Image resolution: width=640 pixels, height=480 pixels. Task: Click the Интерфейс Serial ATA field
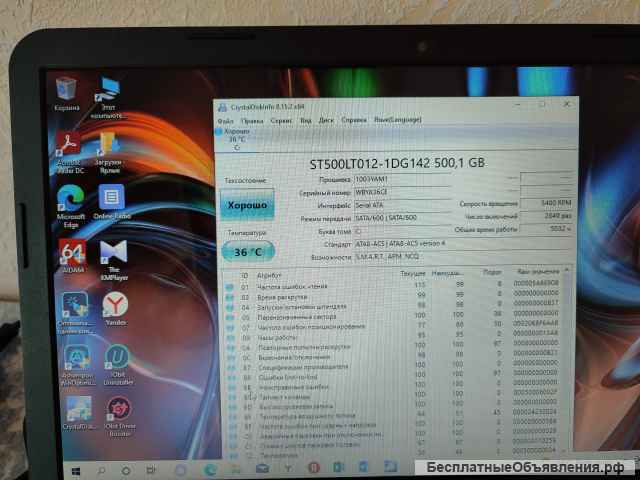click(402, 205)
